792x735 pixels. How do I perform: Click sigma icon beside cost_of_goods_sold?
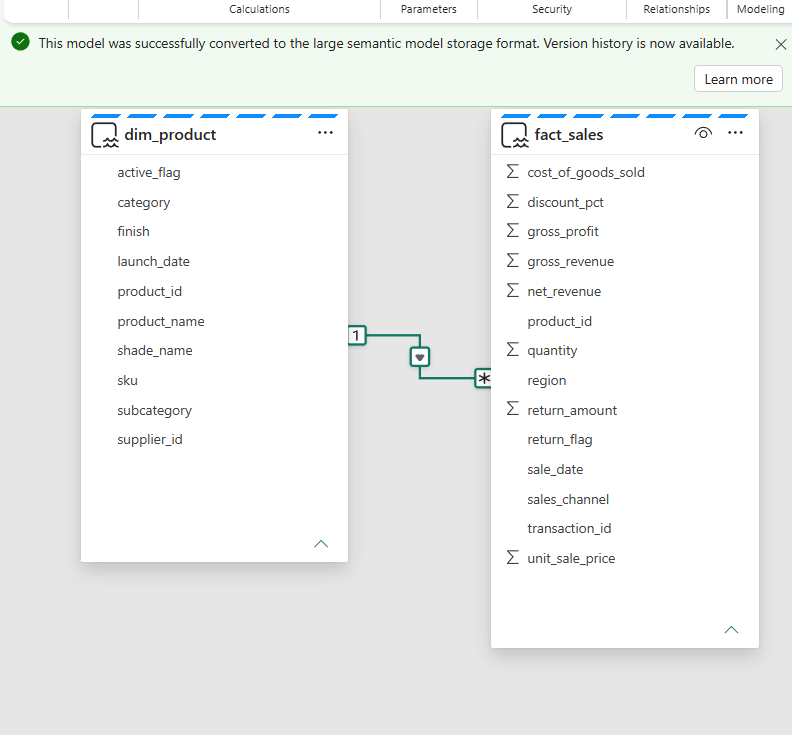pyautogui.click(x=513, y=171)
